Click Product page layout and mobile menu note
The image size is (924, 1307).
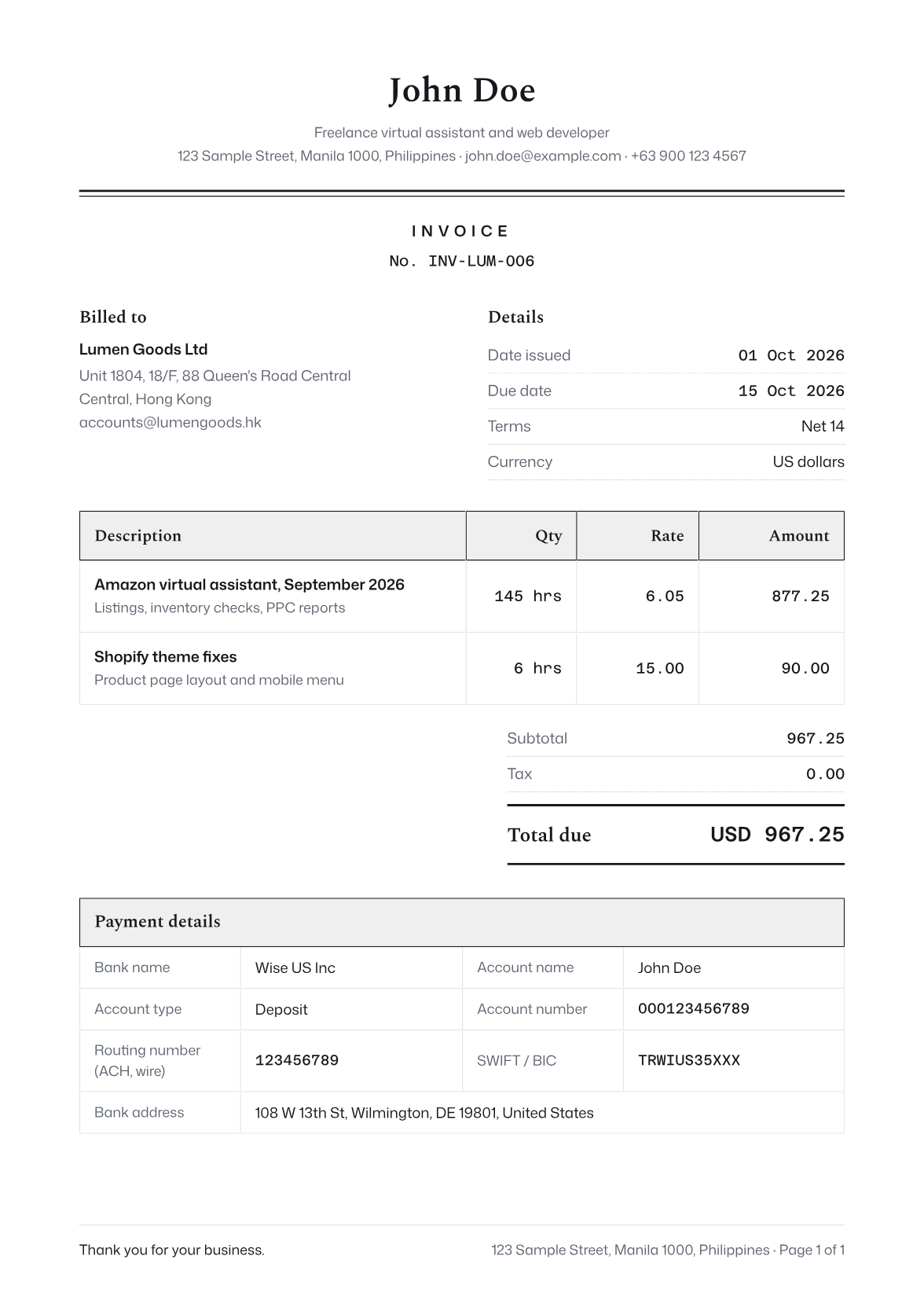click(219, 680)
